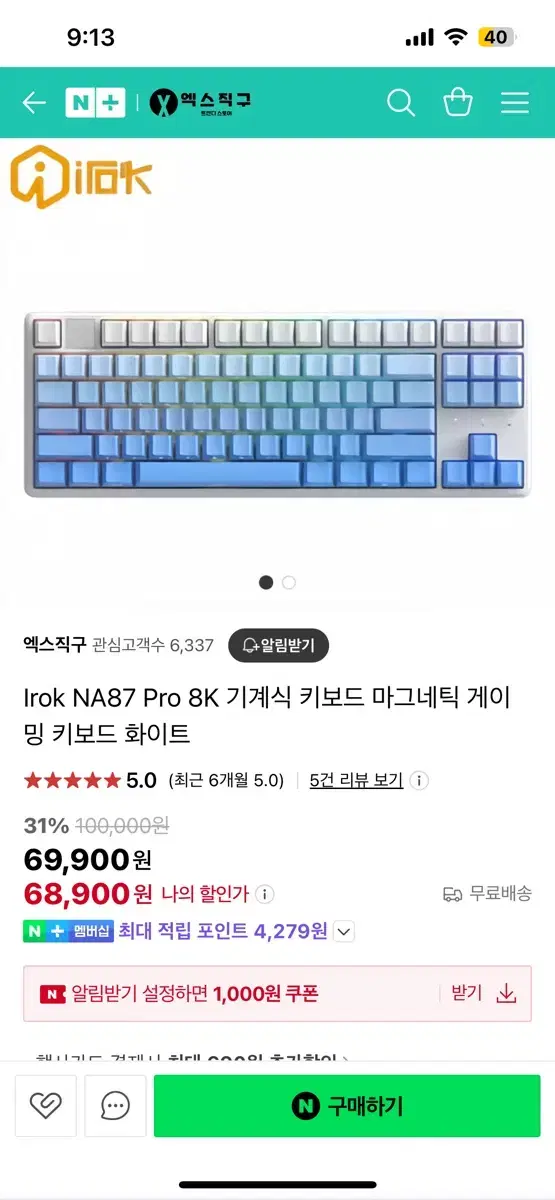Select the first image pagination dot
Image resolution: width=555 pixels, height=1200 pixels.
point(266,582)
